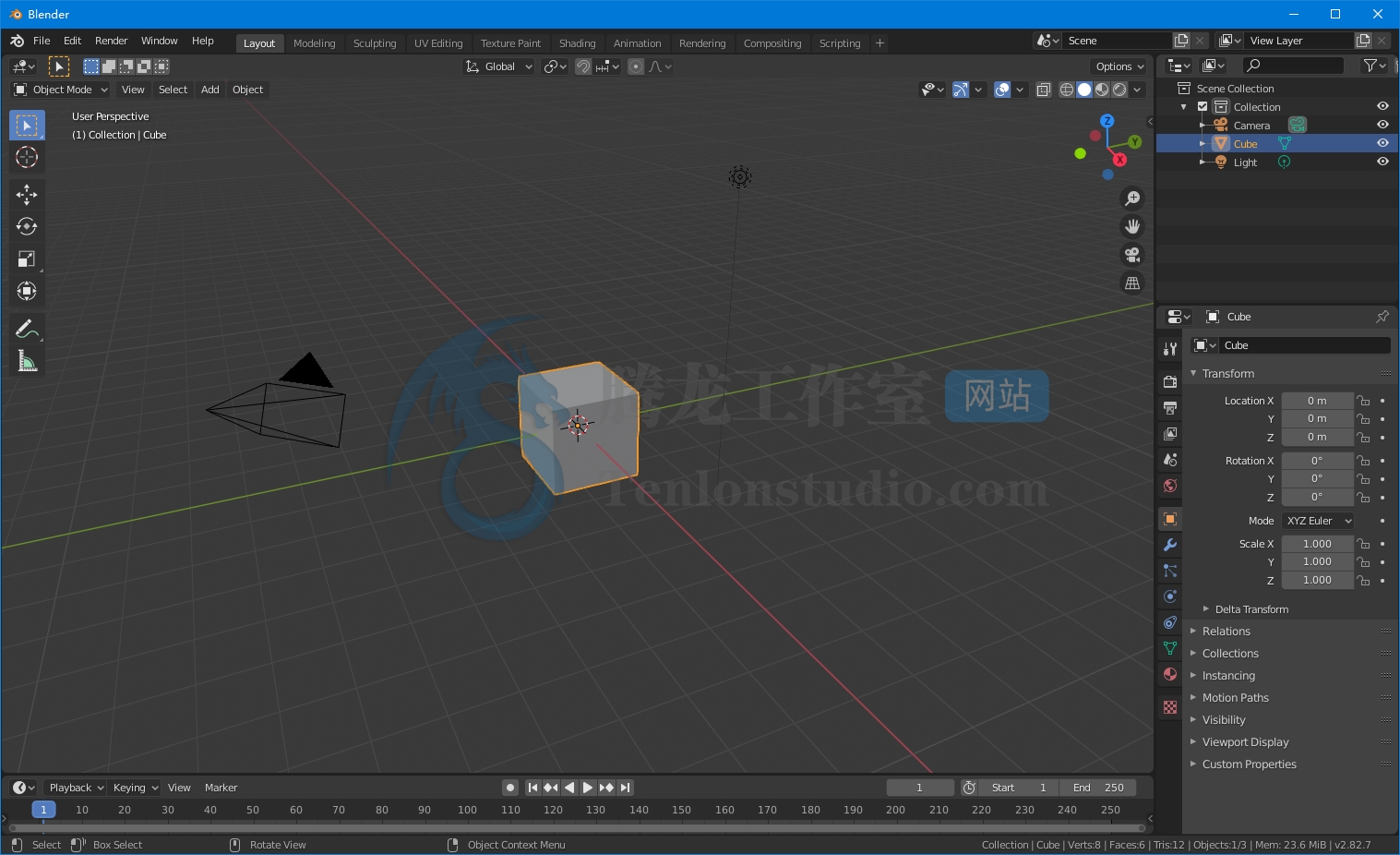The height and width of the screenshot is (855, 1400).
Task: Lock the Location X field
Action: click(1364, 401)
